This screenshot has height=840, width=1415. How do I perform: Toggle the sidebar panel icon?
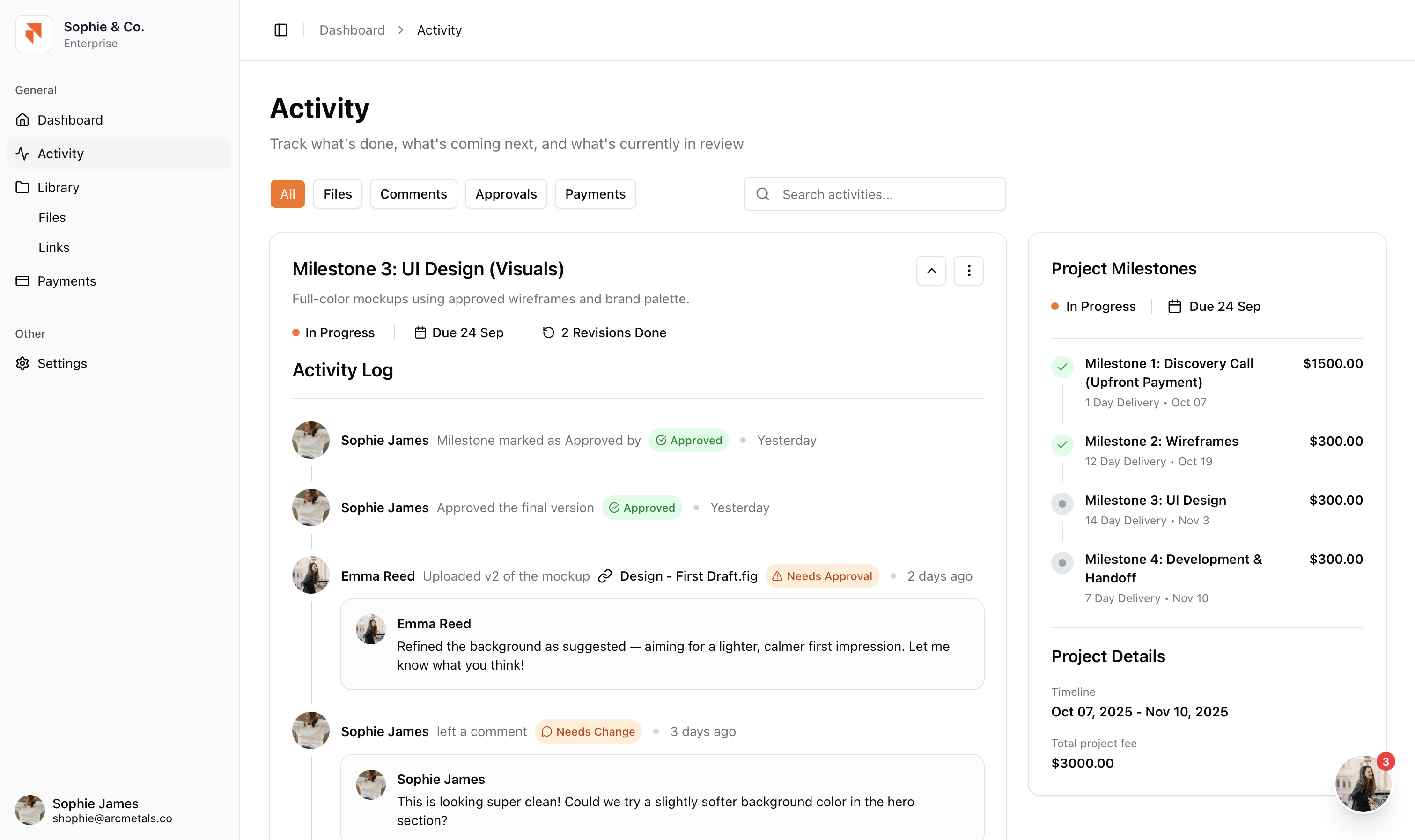281,30
